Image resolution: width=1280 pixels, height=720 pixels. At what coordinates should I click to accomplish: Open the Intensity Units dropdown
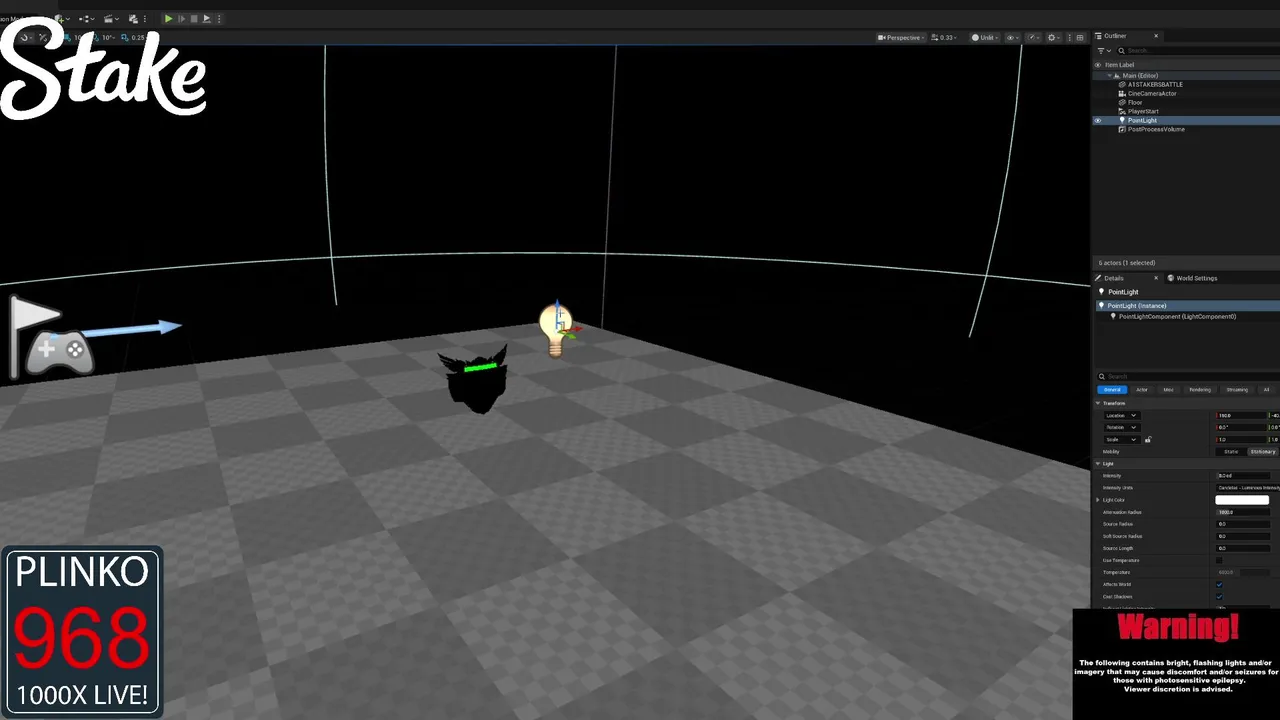coord(1248,488)
